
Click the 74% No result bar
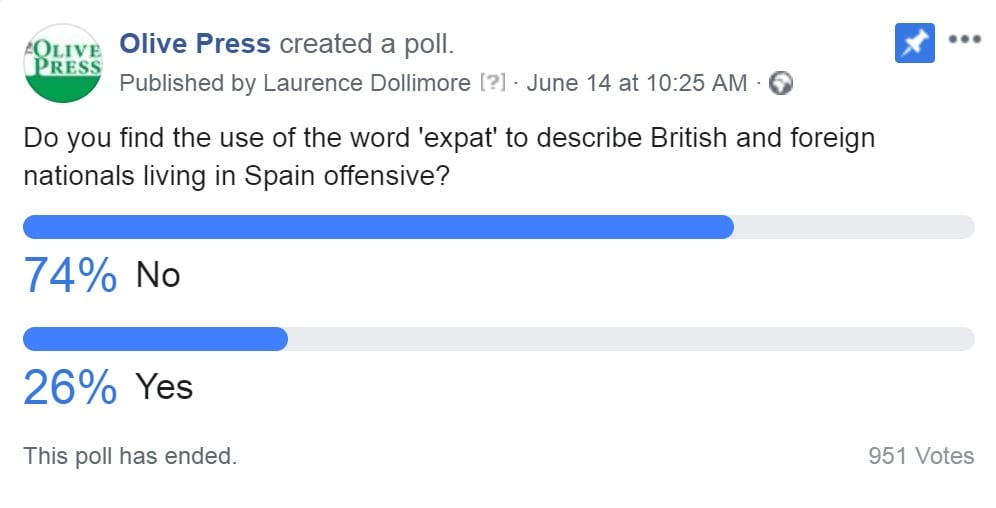(499, 227)
